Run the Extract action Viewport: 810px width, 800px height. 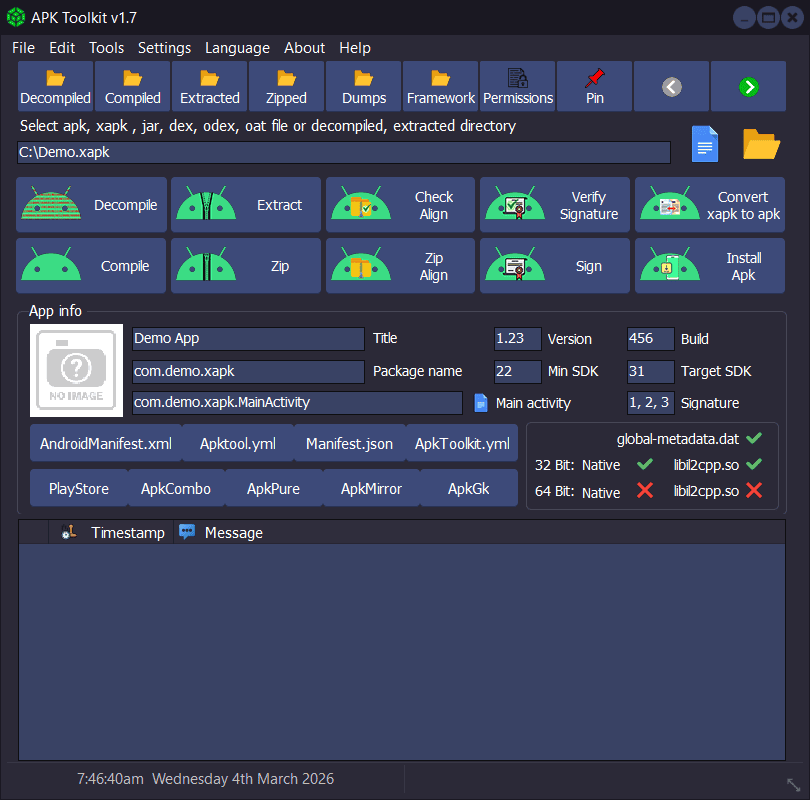click(246, 205)
